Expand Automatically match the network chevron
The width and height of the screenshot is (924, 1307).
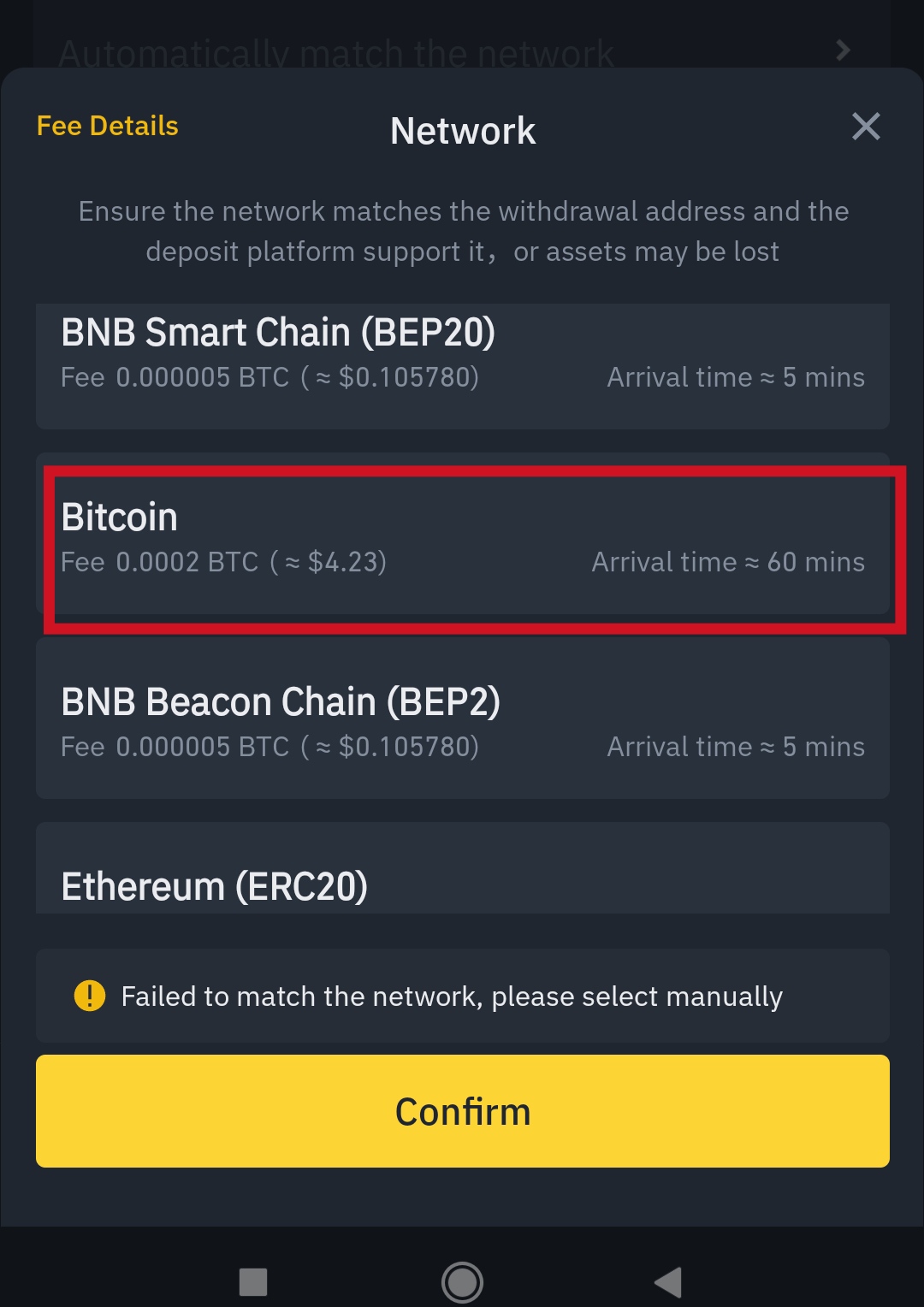843,50
